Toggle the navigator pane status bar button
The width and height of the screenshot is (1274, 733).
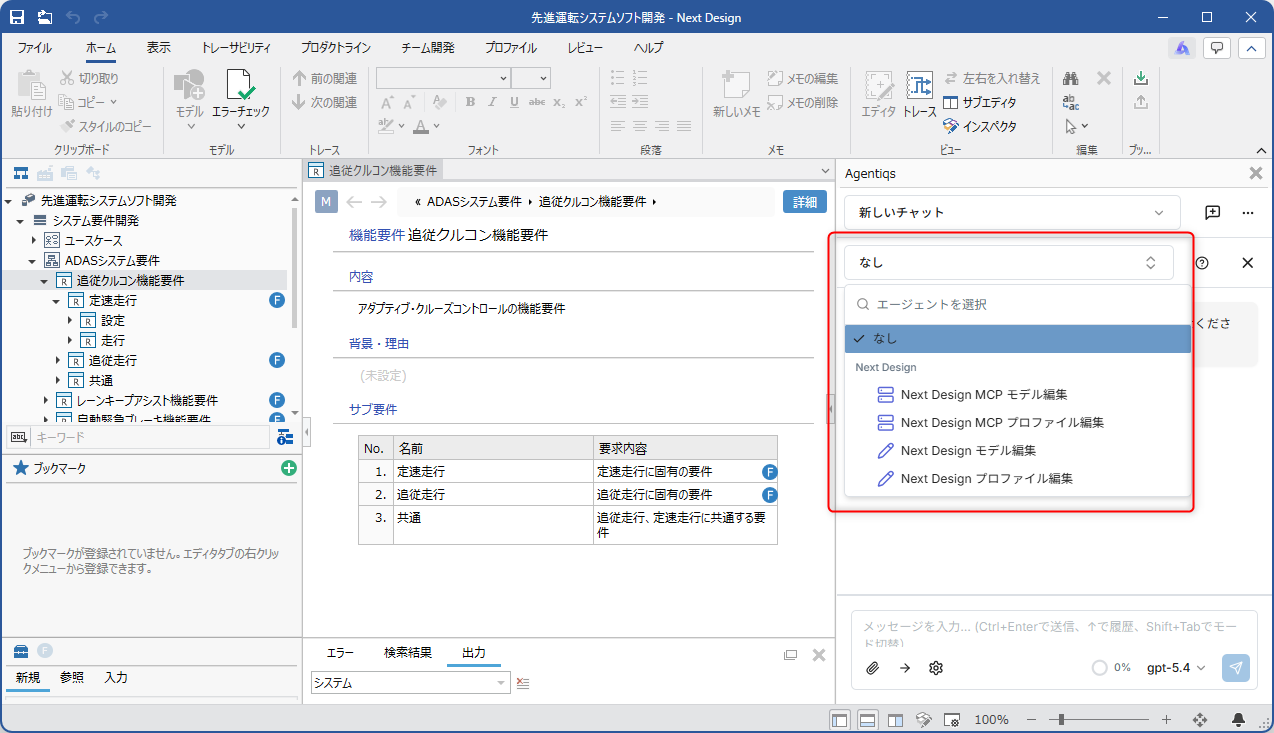(840, 720)
